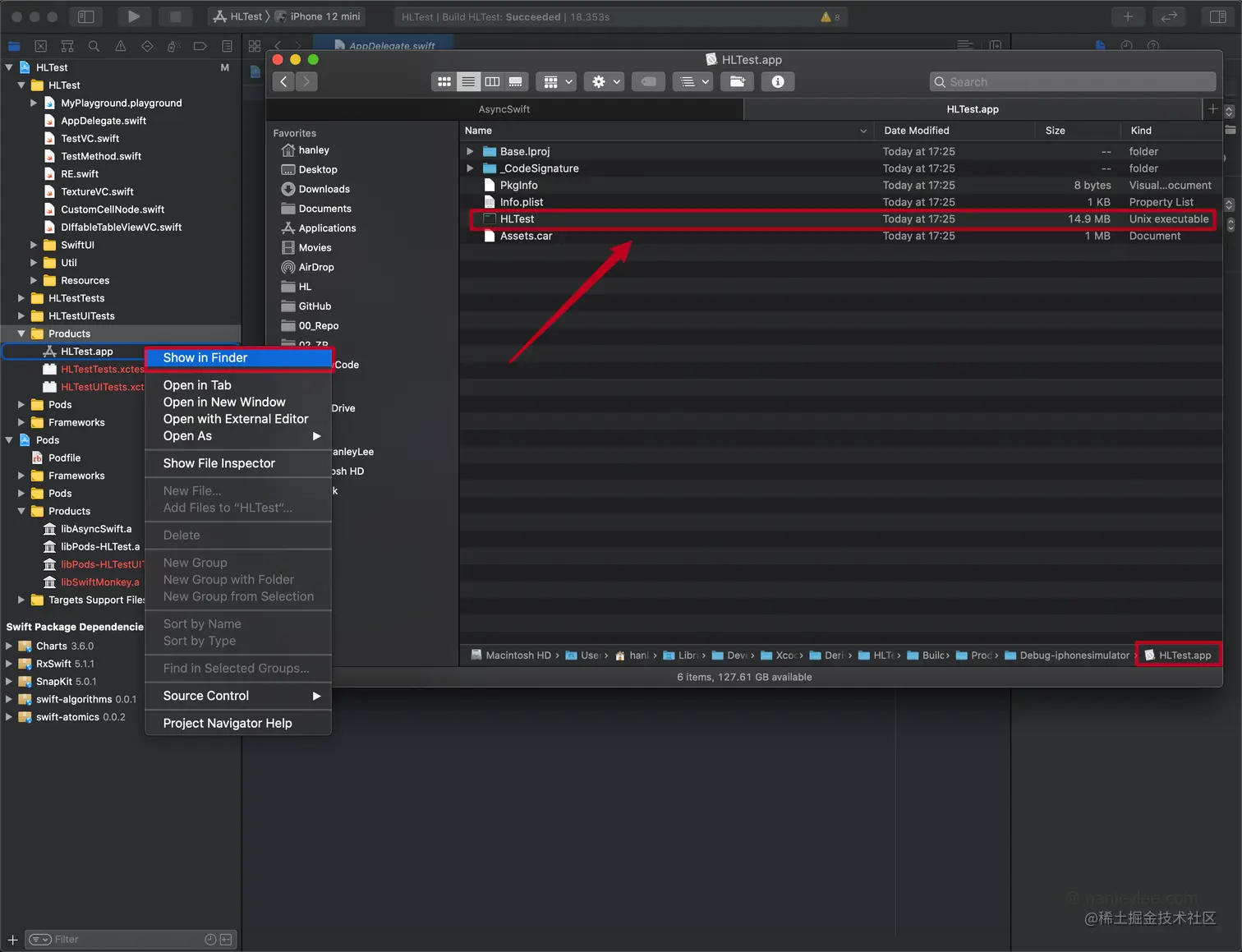Toggle code review arrows button in Xcode
Screen dimensions: 1242x952
1169,16
